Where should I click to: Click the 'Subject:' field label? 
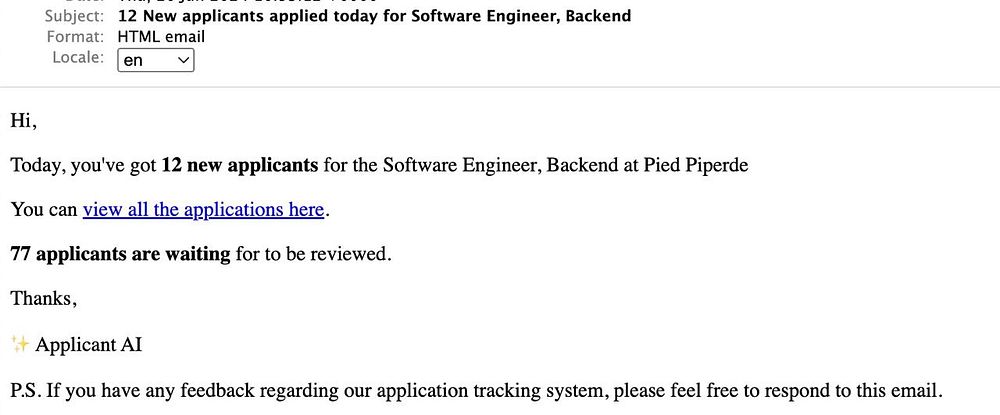click(x=74, y=16)
